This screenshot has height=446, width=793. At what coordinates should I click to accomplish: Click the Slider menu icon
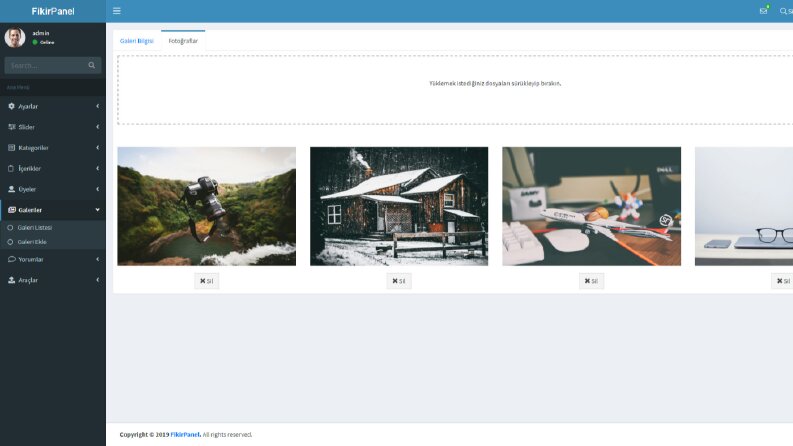pyautogui.click(x=11, y=127)
